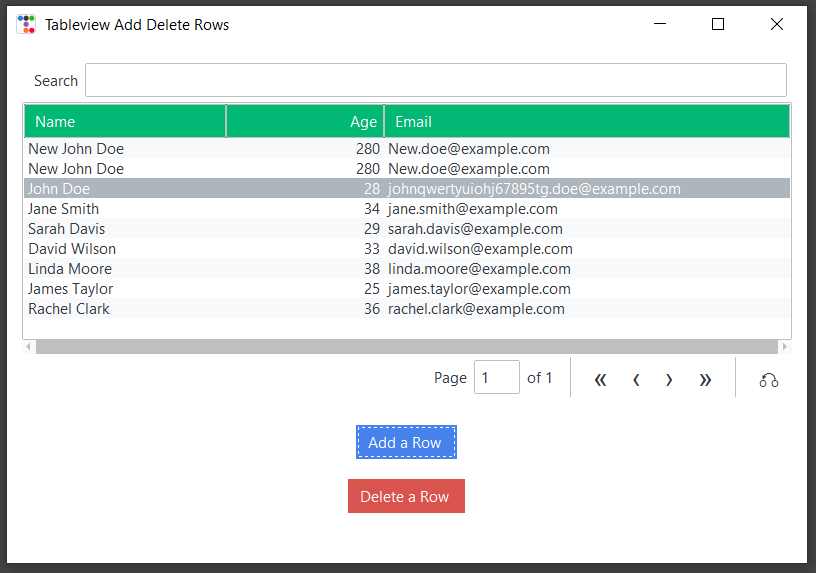This screenshot has width=816, height=573.
Task: Click the app icon in title bar
Action: coord(26,24)
